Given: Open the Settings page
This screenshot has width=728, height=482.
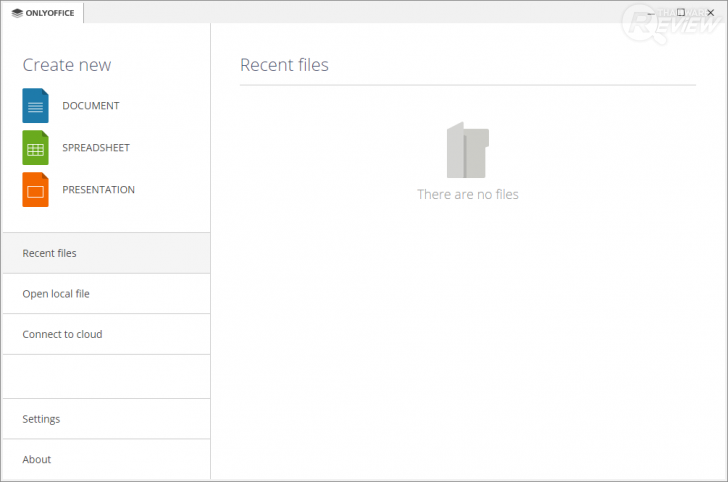Looking at the screenshot, I should tap(41, 419).
